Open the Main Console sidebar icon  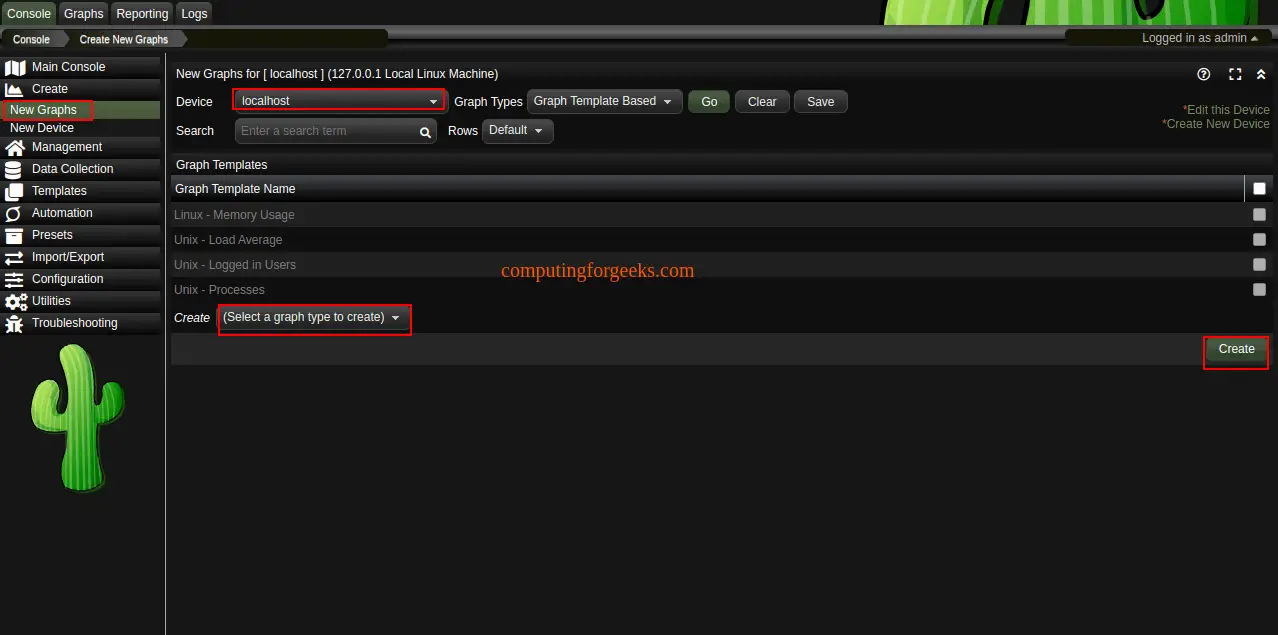14,67
